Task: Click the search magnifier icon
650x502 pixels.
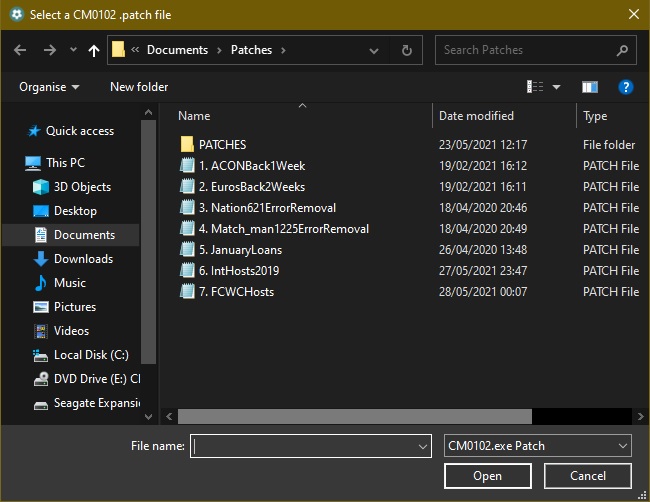Action: point(622,50)
